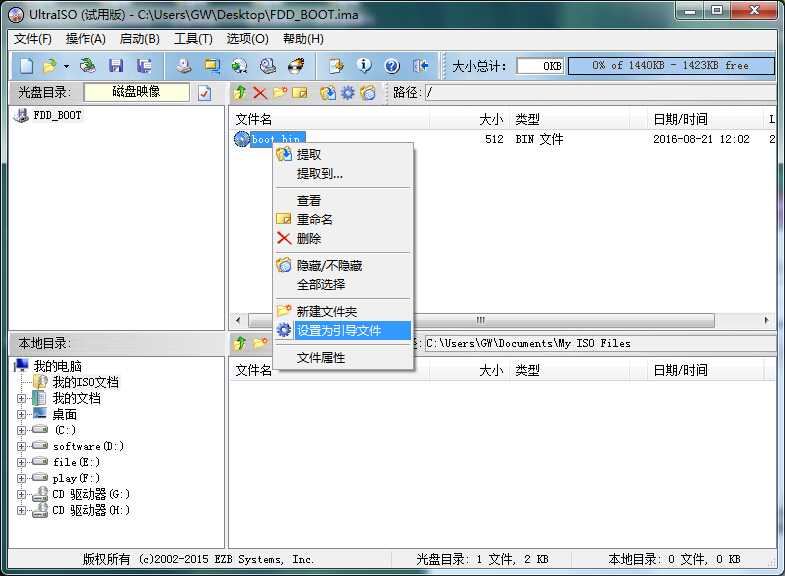Click the Rename icon in image toolbar

pyautogui.click(x=300, y=93)
